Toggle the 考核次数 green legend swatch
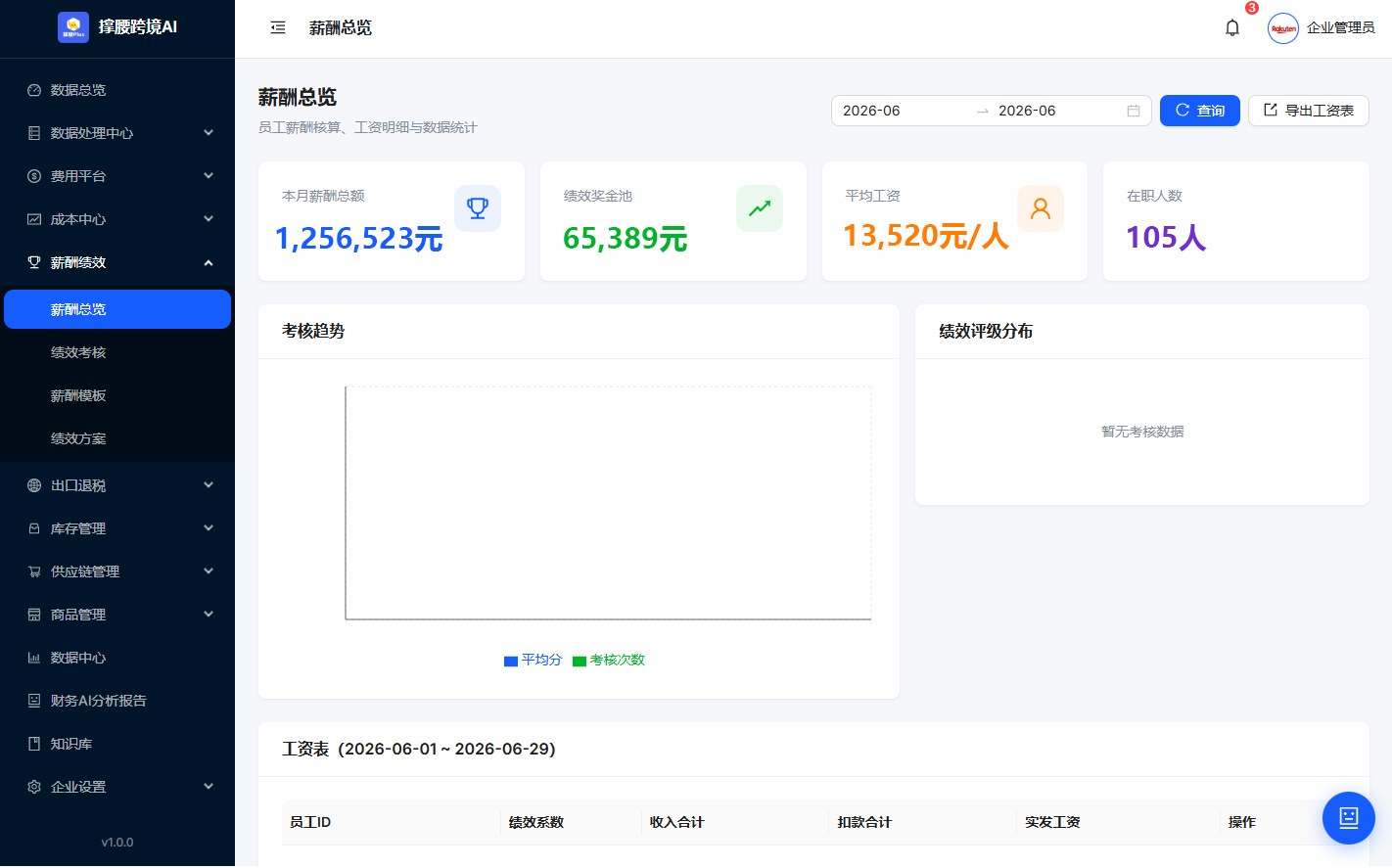The height and width of the screenshot is (868, 1392). coord(580,662)
